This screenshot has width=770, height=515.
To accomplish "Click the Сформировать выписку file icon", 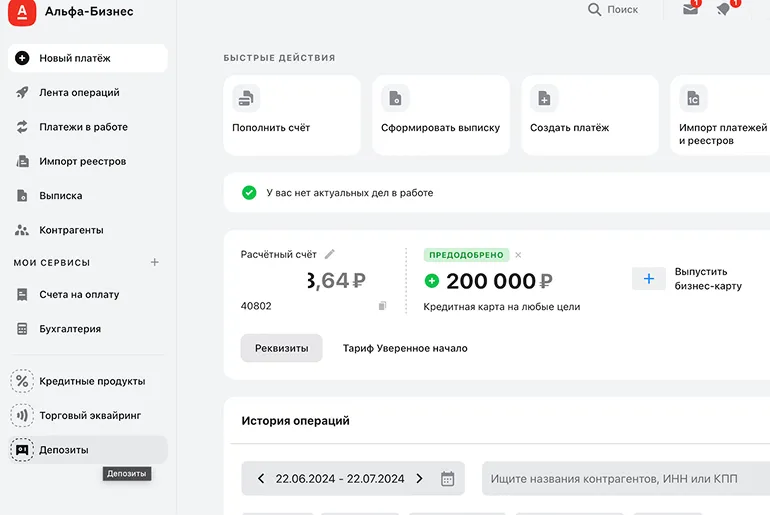I will pos(395,98).
